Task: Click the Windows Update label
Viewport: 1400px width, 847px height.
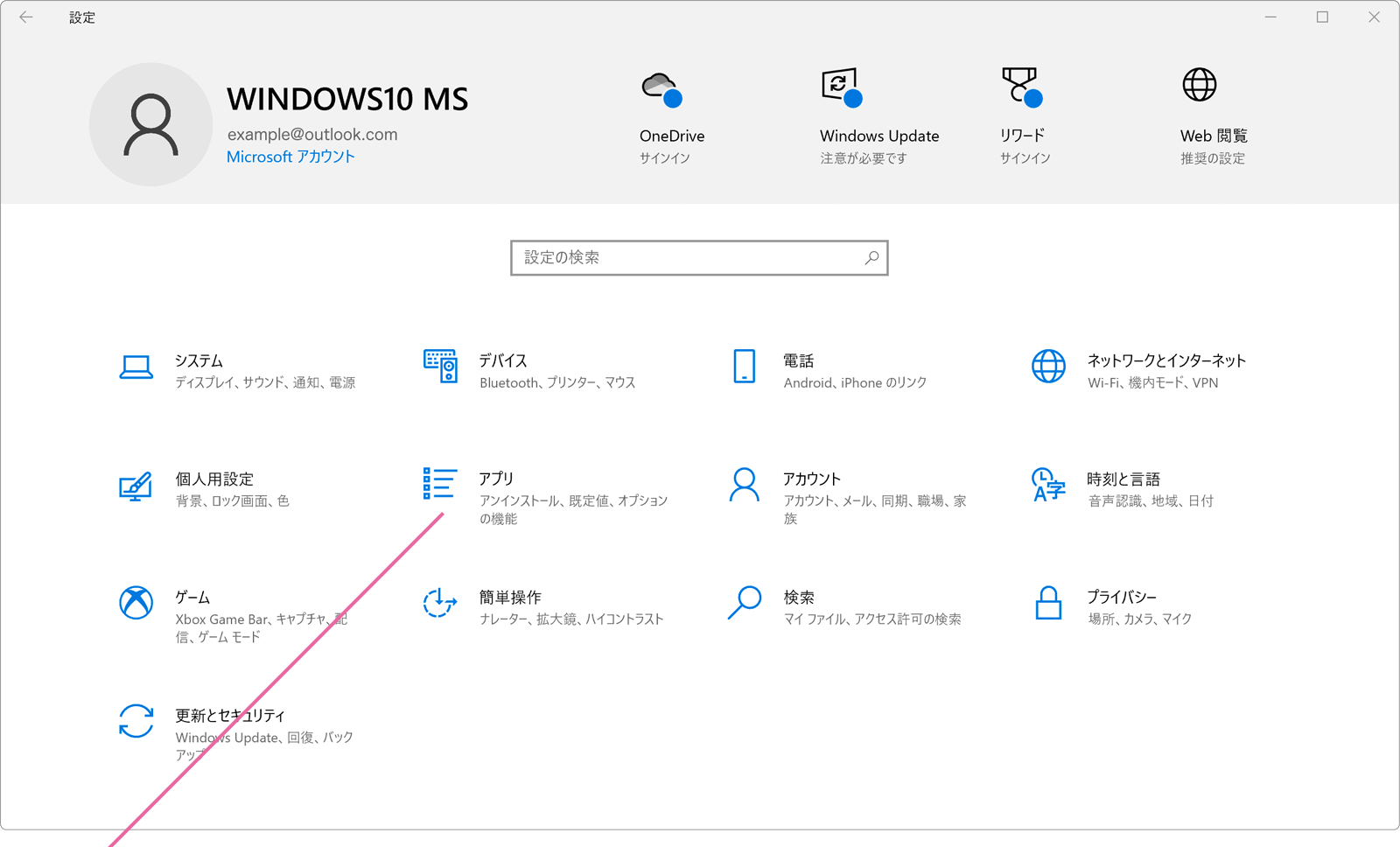Action: pos(879,136)
